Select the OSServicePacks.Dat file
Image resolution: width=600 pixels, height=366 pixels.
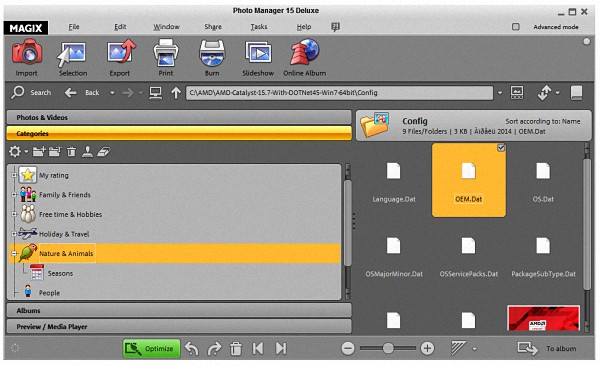pos(469,257)
